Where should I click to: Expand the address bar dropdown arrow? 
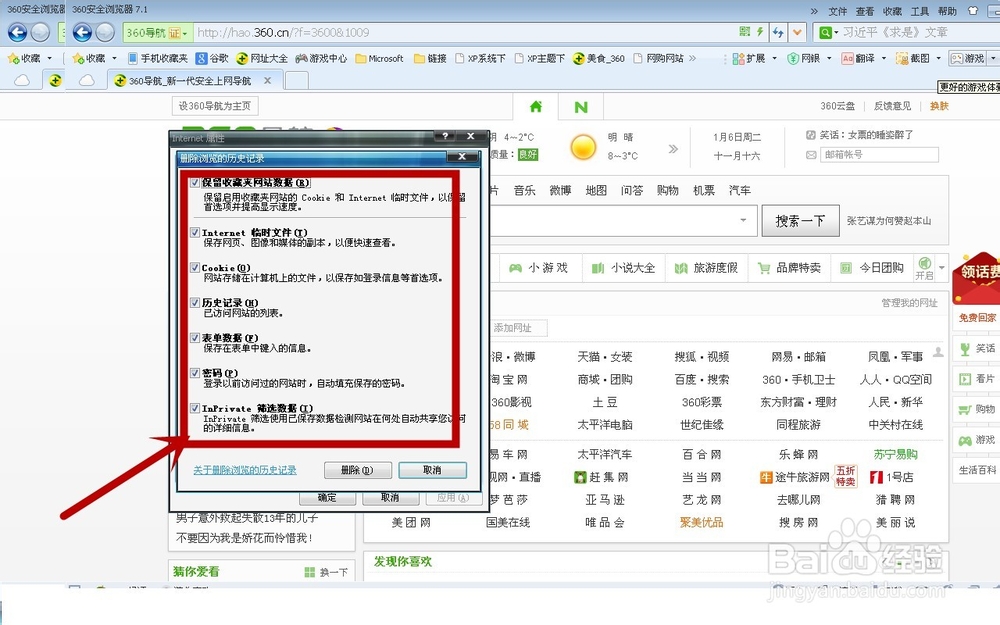[x=797, y=32]
